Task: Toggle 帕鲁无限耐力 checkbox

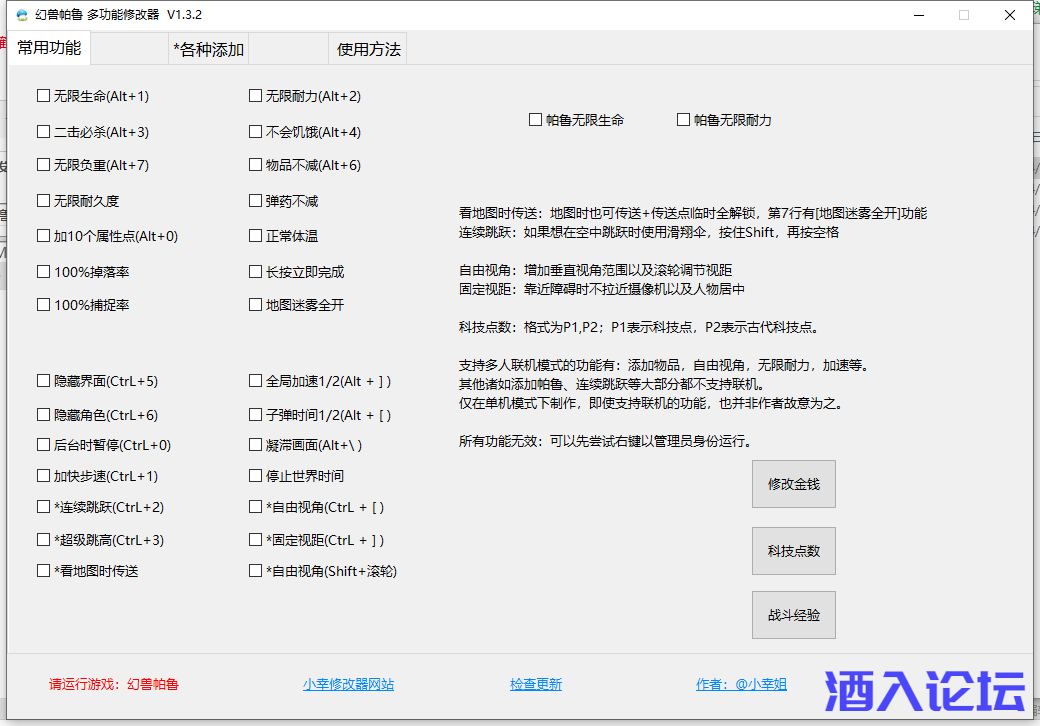Action: click(x=684, y=120)
